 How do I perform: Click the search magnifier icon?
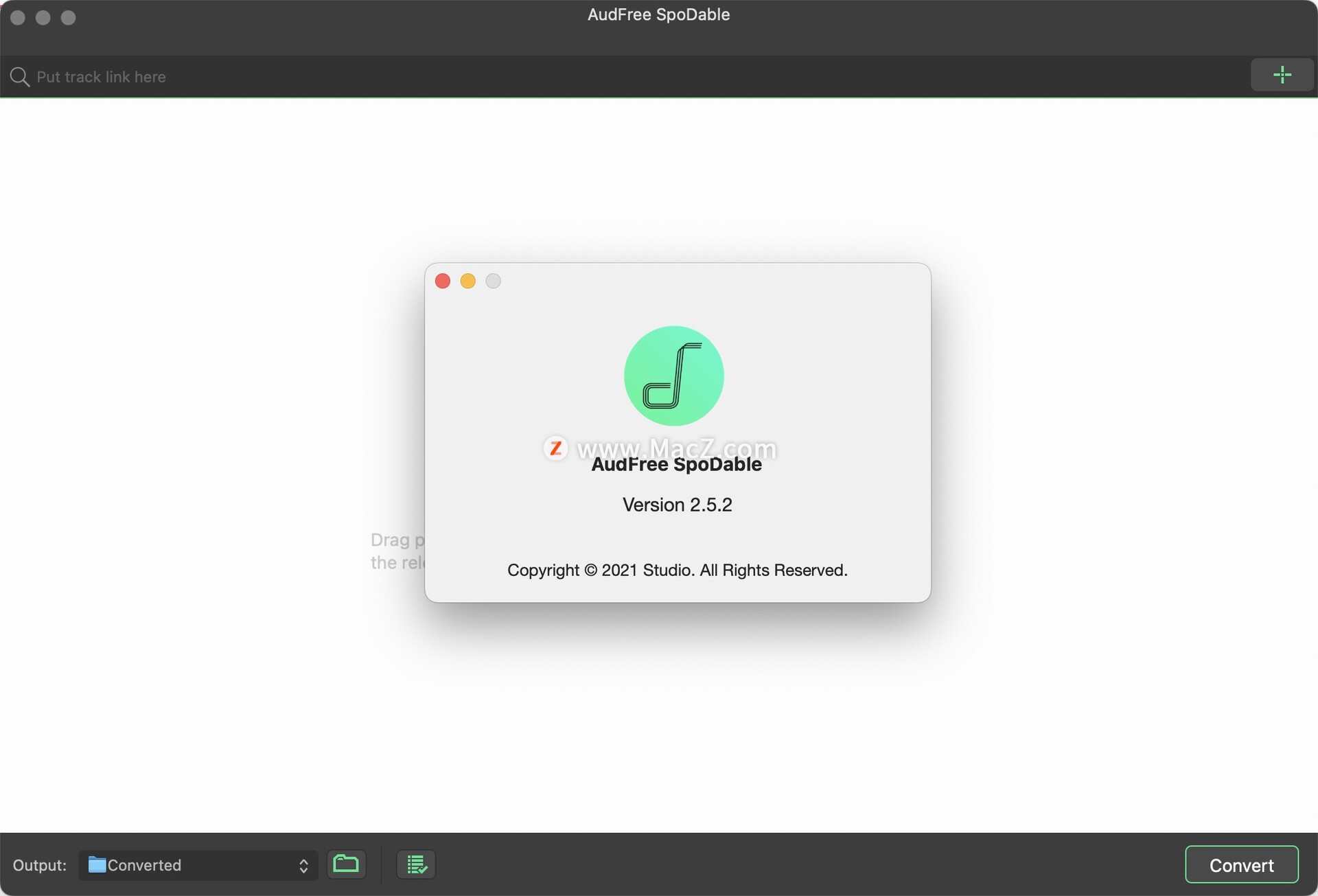coord(21,76)
